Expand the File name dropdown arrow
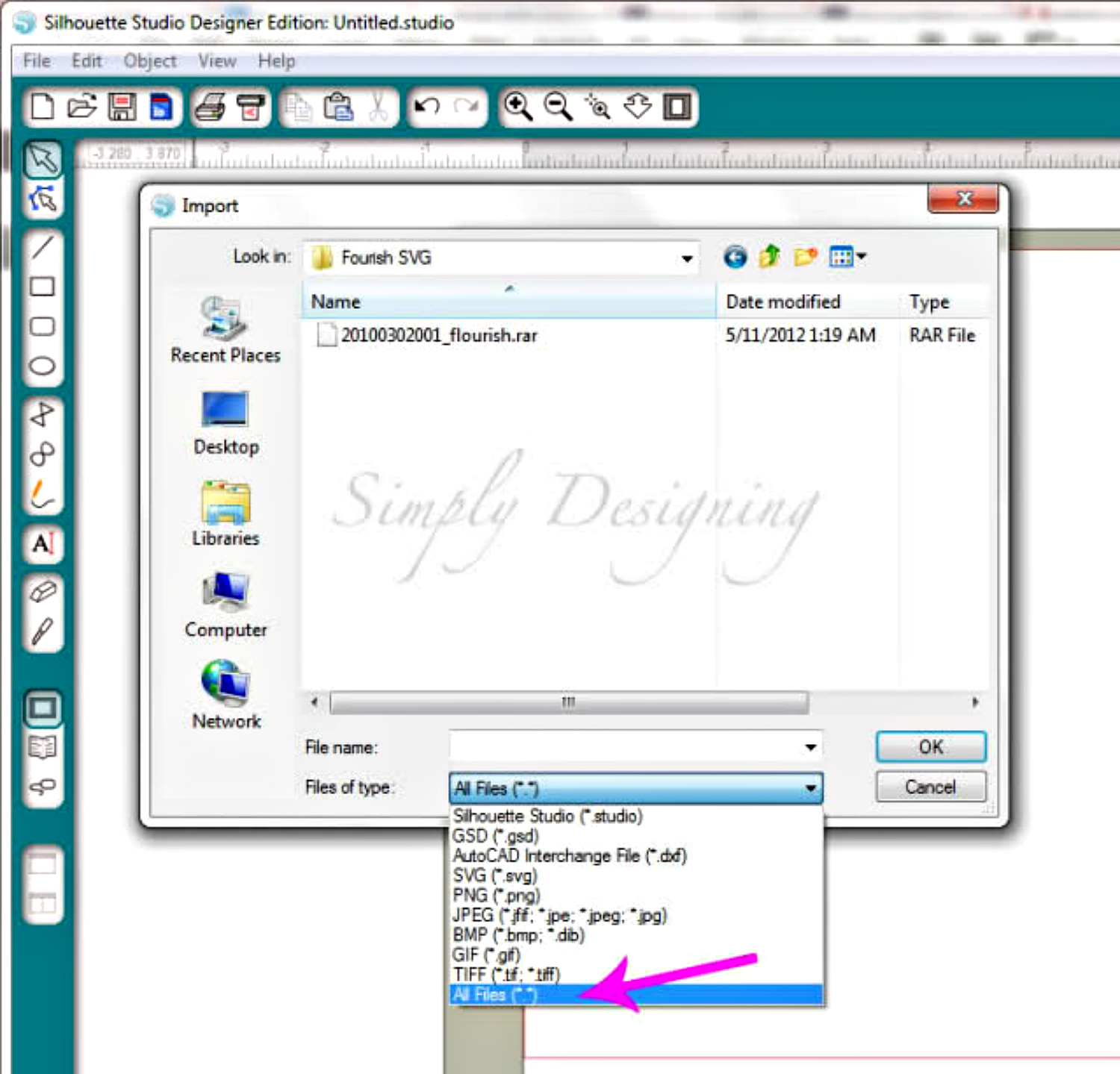Viewport: 1120px width, 1074px height. pyautogui.click(x=811, y=747)
